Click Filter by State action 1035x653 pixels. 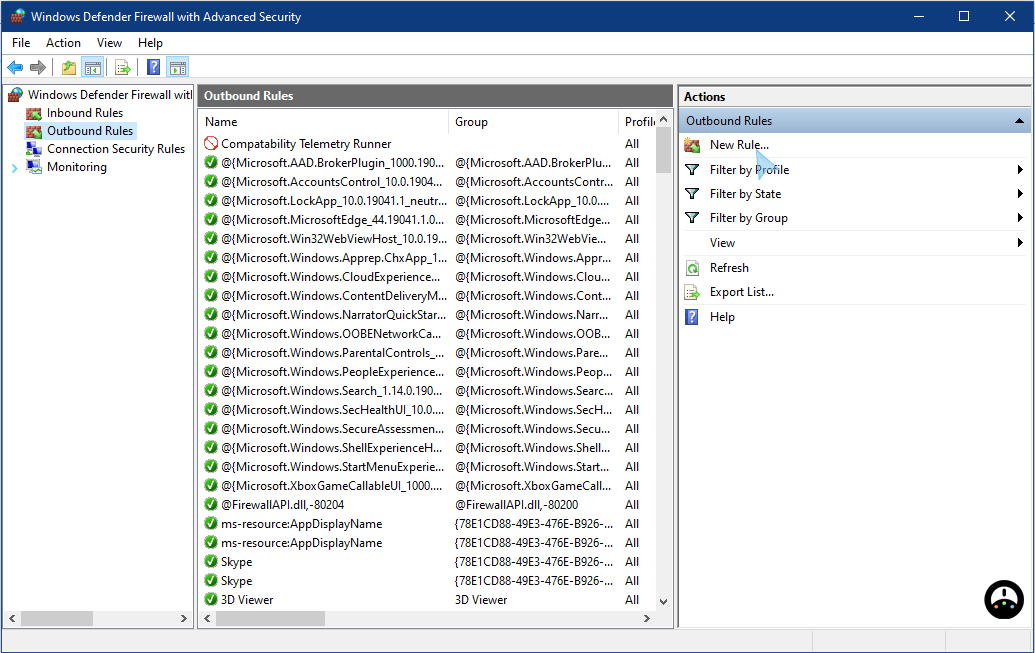pyautogui.click(x=745, y=193)
